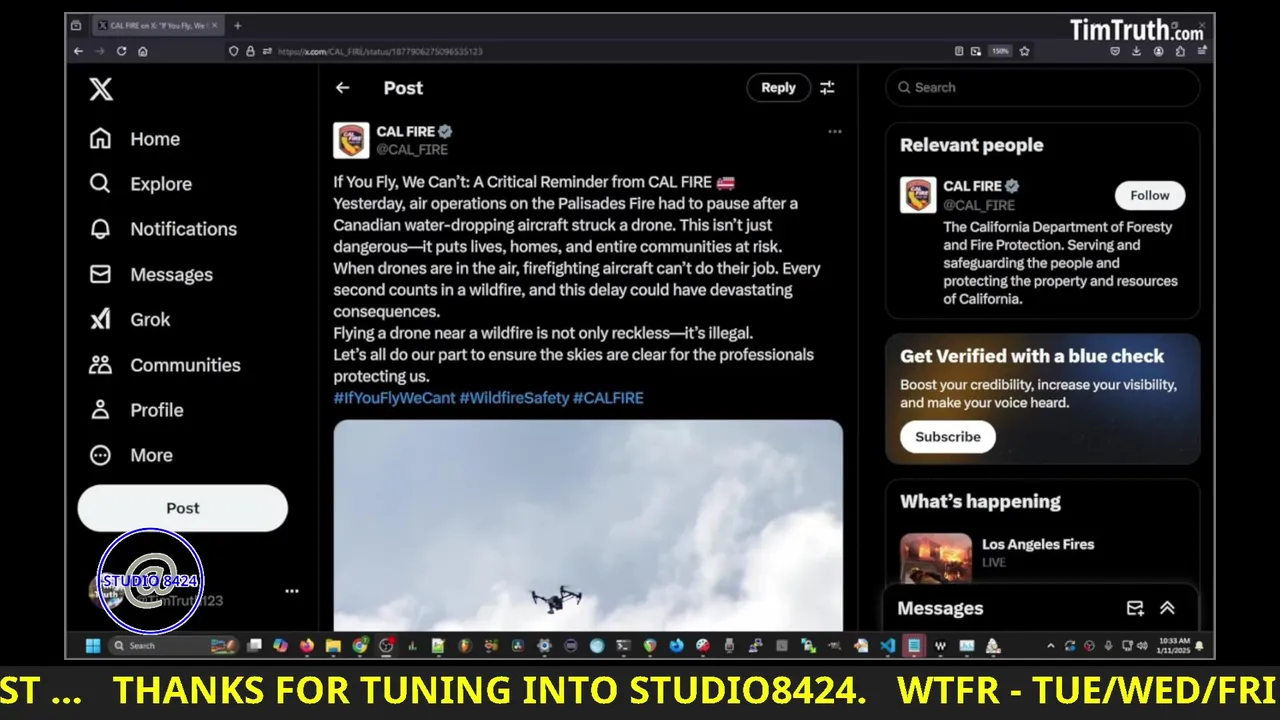
Task: Click the Pocket save icon in the toolbar
Action: 1115,51
